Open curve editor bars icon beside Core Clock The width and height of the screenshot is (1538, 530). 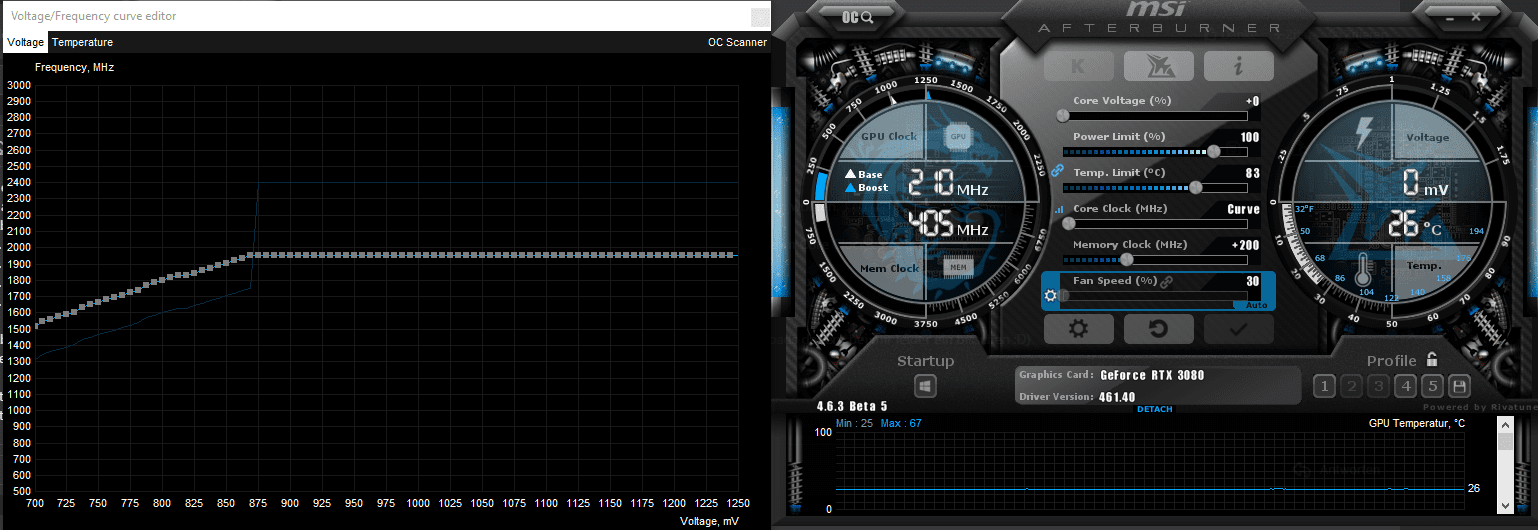click(x=1058, y=210)
